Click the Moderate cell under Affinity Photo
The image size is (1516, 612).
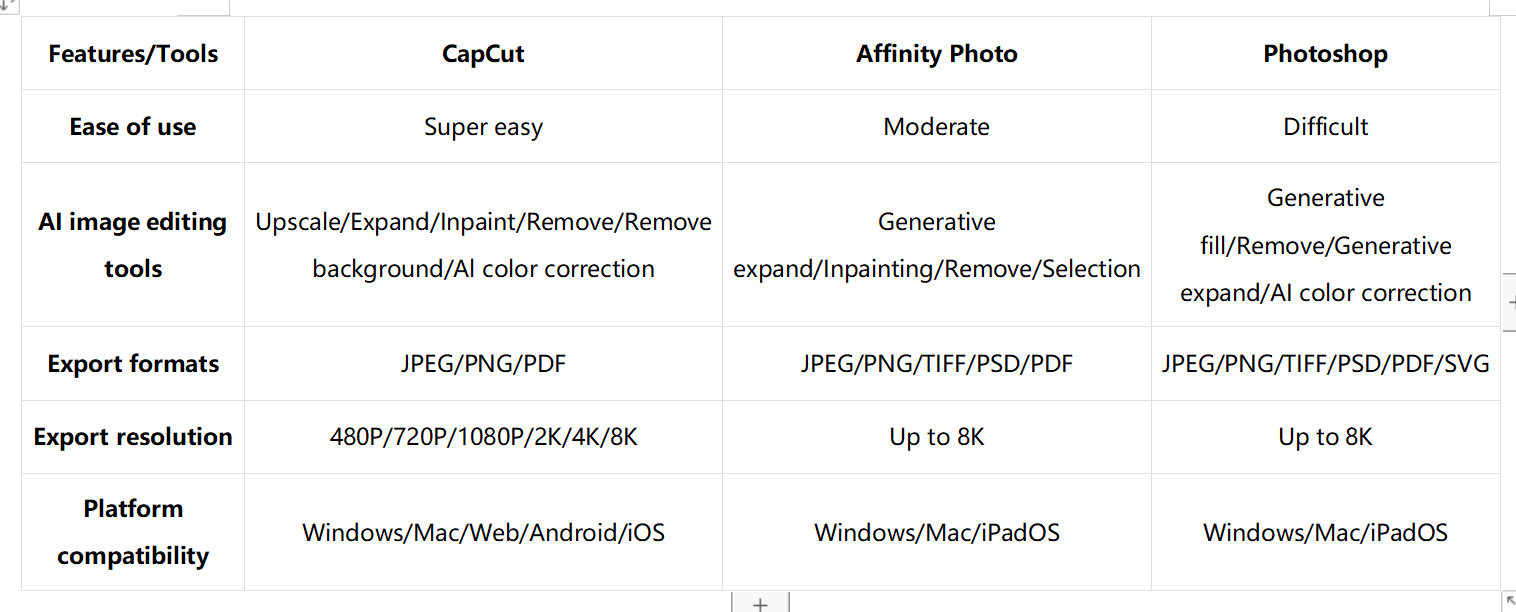(937, 127)
